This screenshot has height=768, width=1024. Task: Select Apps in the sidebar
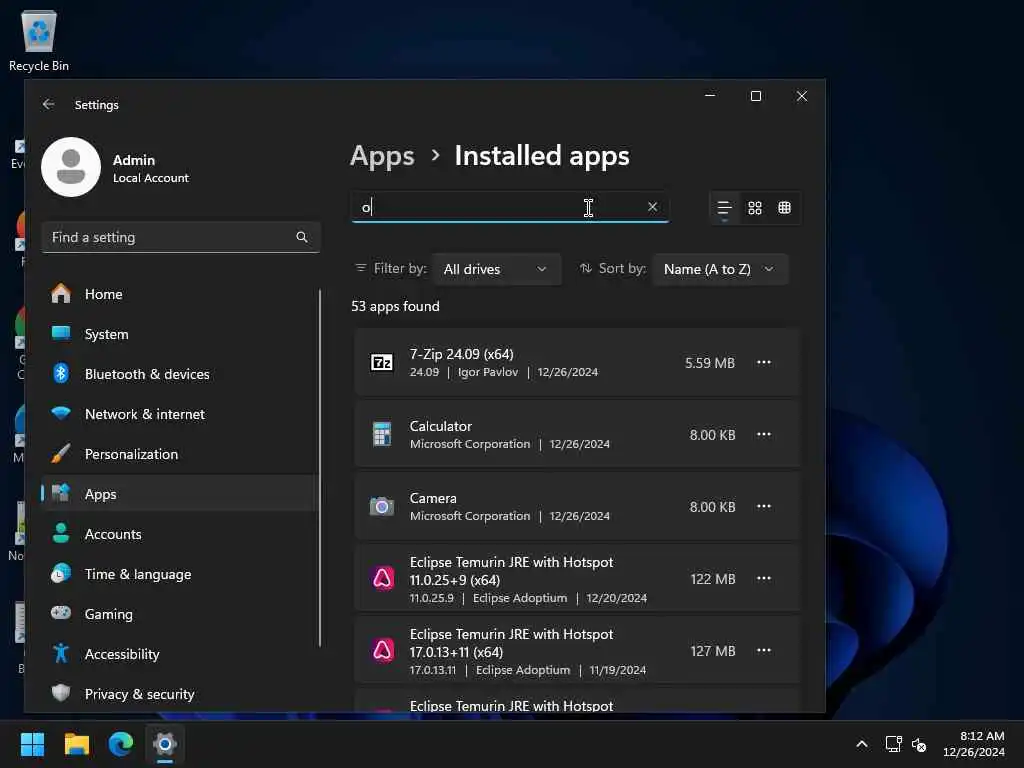pos(180,494)
